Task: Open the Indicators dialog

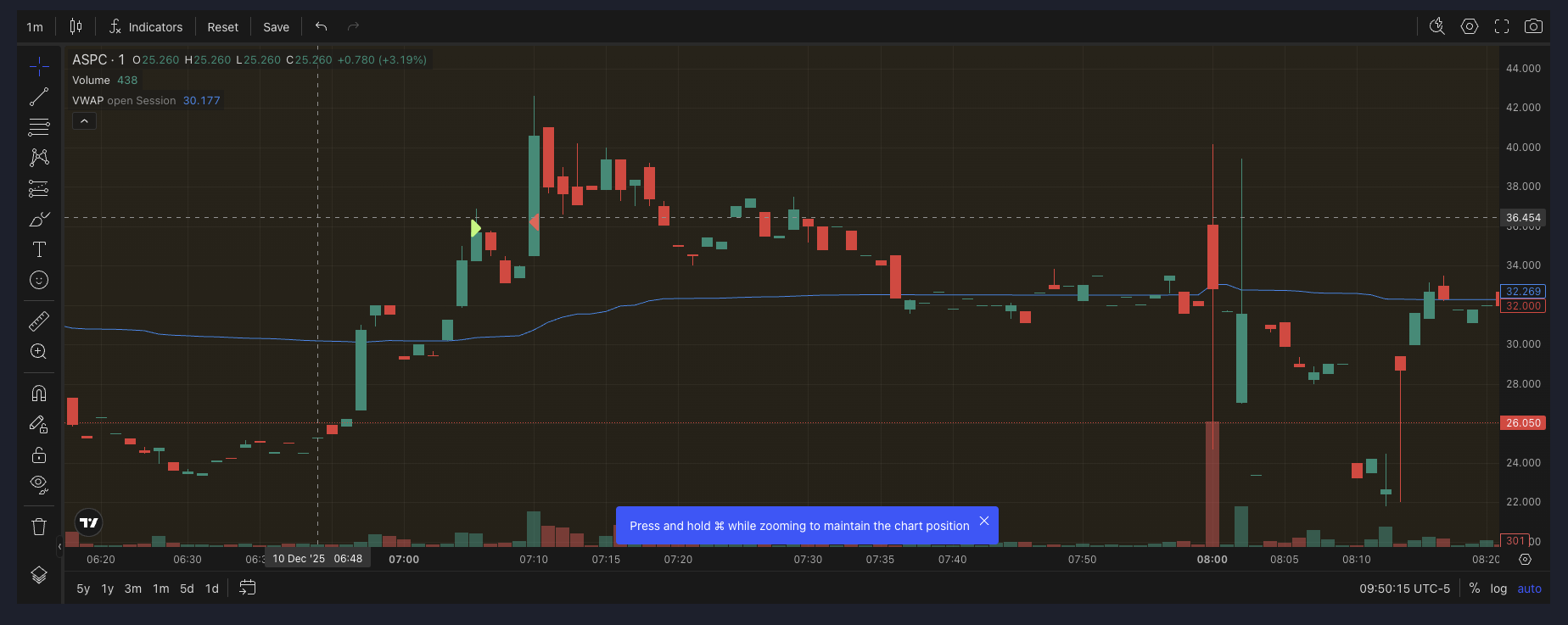Action: [146, 27]
